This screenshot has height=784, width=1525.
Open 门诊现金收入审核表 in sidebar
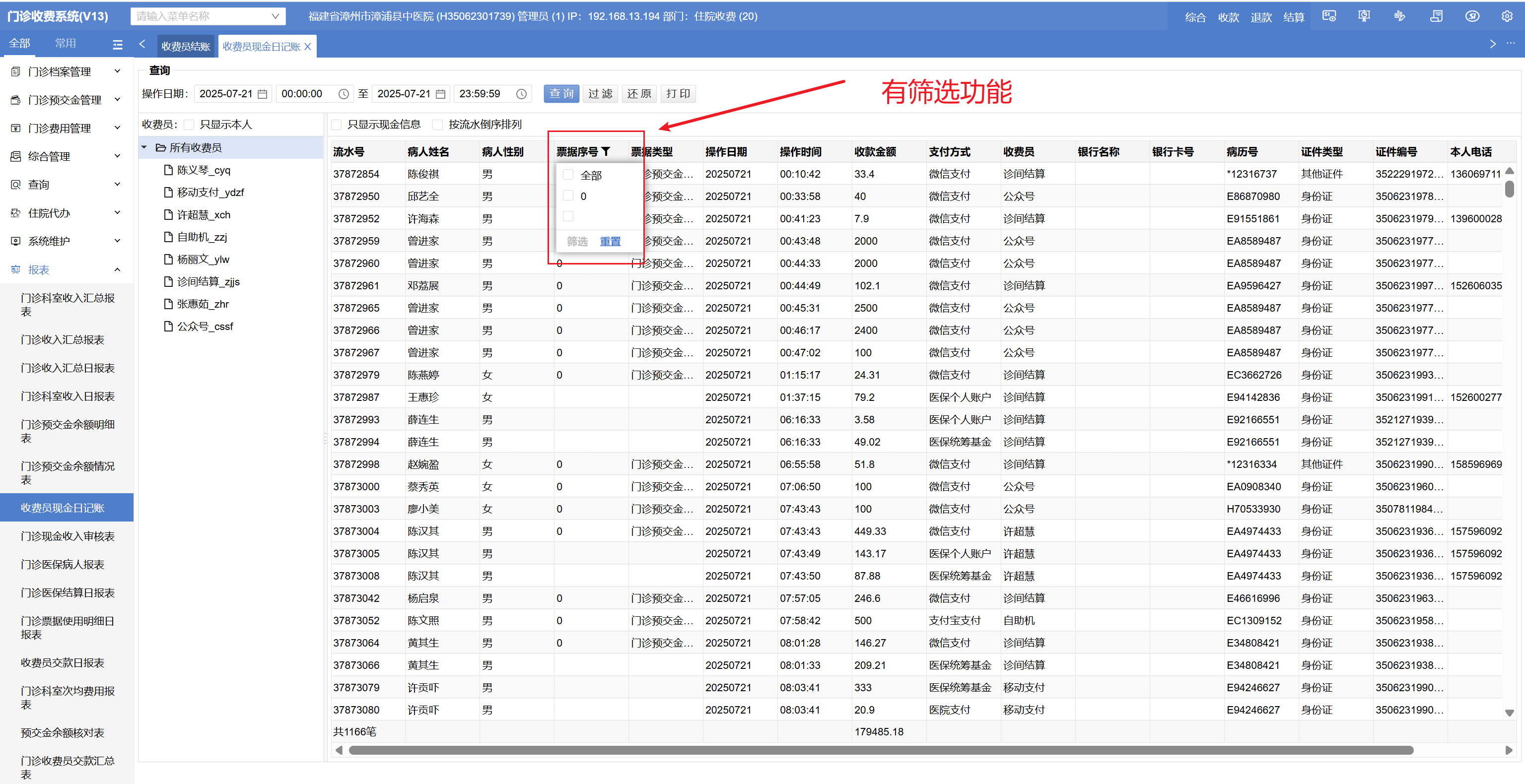pos(68,536)
